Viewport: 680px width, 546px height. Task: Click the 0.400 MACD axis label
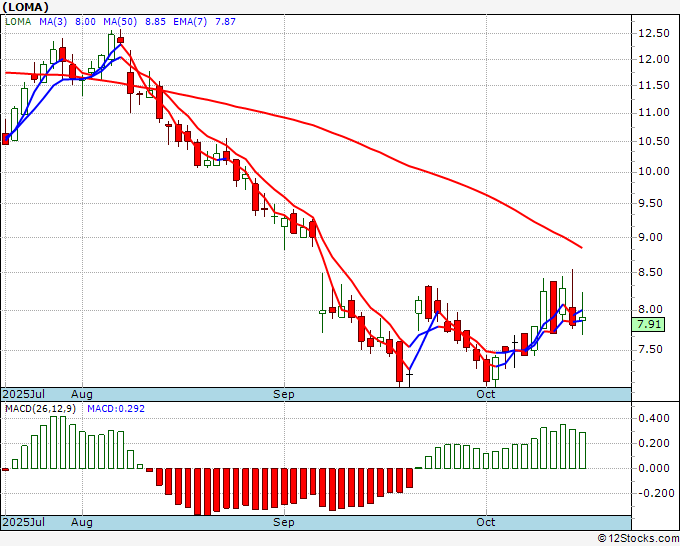[x=654, y=418]
